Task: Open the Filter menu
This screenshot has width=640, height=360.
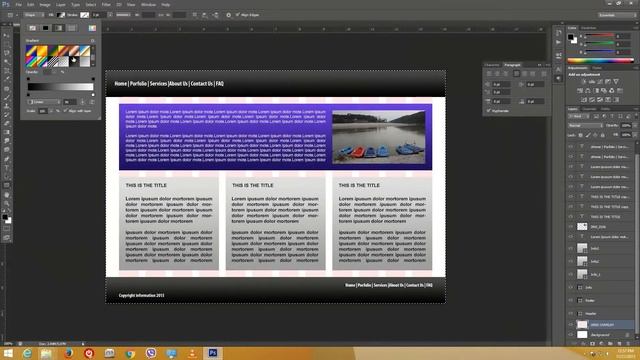Action: tap(106, 4)
